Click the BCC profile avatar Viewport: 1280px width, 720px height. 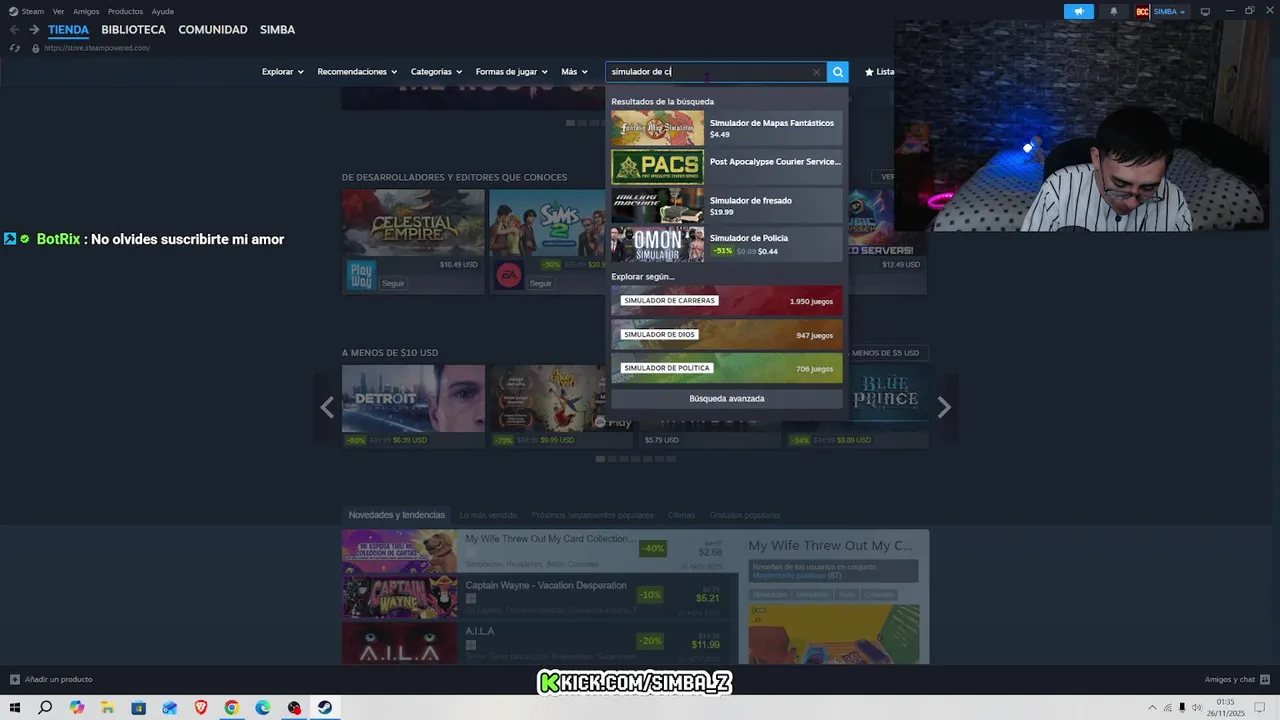pyautogui.click(x=1142, y=12)
